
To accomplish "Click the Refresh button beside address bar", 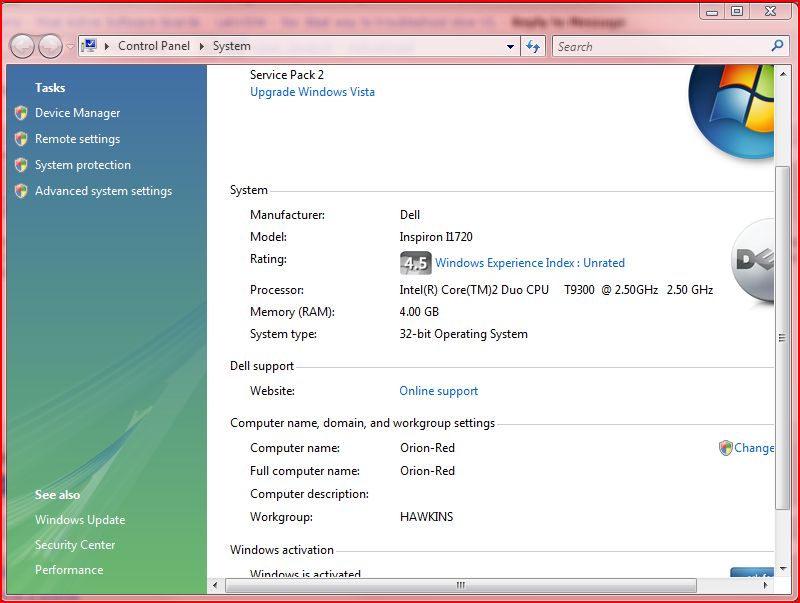I will [x=533, y=46].
